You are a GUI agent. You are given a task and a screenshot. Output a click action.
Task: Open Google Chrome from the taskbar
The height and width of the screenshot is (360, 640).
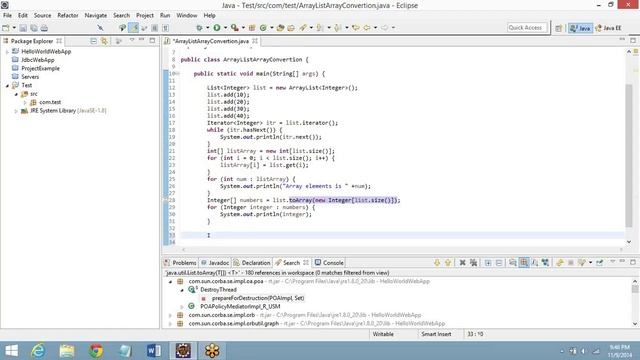pos(96,351)
